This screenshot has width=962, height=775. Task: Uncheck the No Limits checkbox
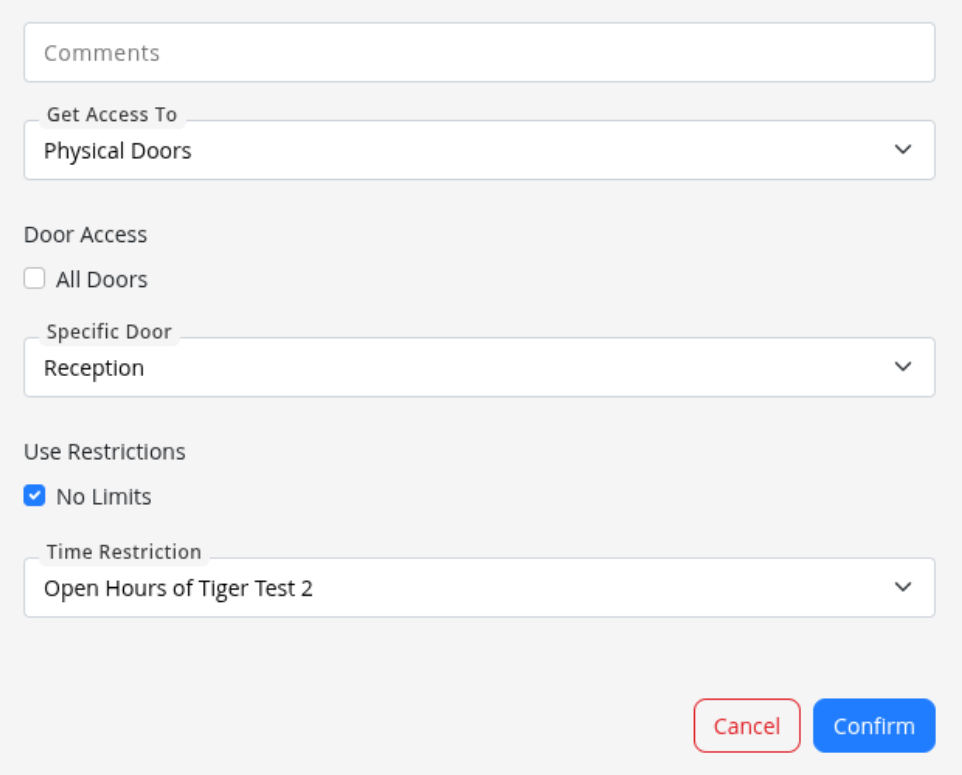35,496
